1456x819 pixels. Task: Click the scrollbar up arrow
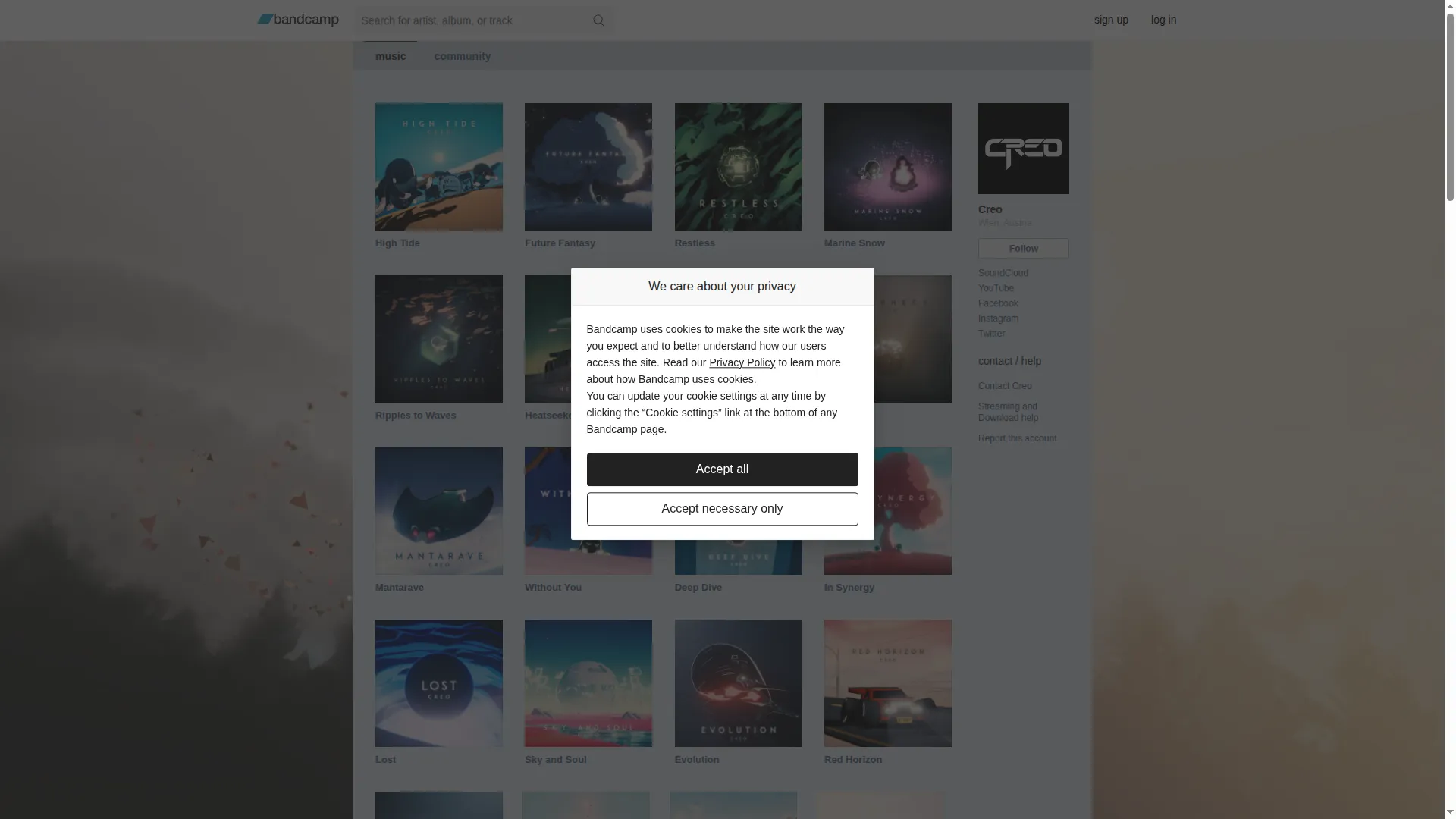1450,5
